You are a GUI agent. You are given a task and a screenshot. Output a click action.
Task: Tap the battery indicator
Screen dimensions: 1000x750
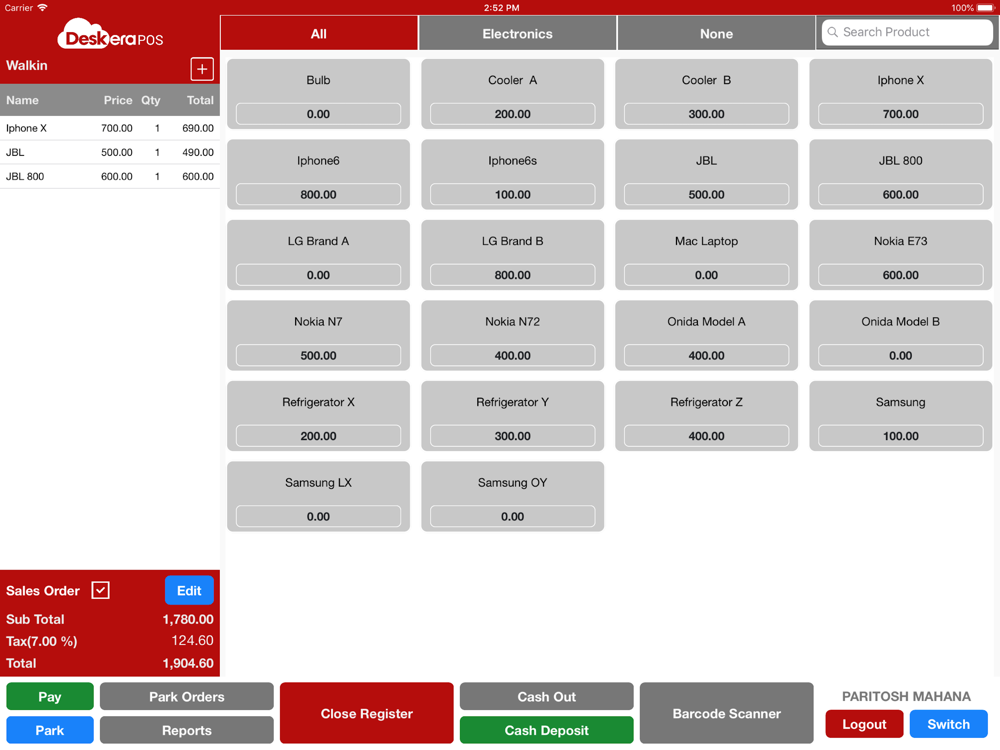point(985,8)
